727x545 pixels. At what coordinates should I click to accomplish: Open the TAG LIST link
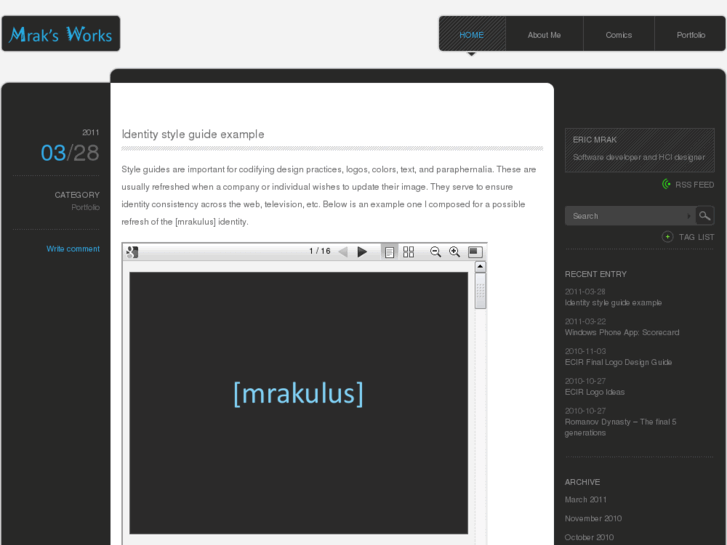click(x=696, y=237)
